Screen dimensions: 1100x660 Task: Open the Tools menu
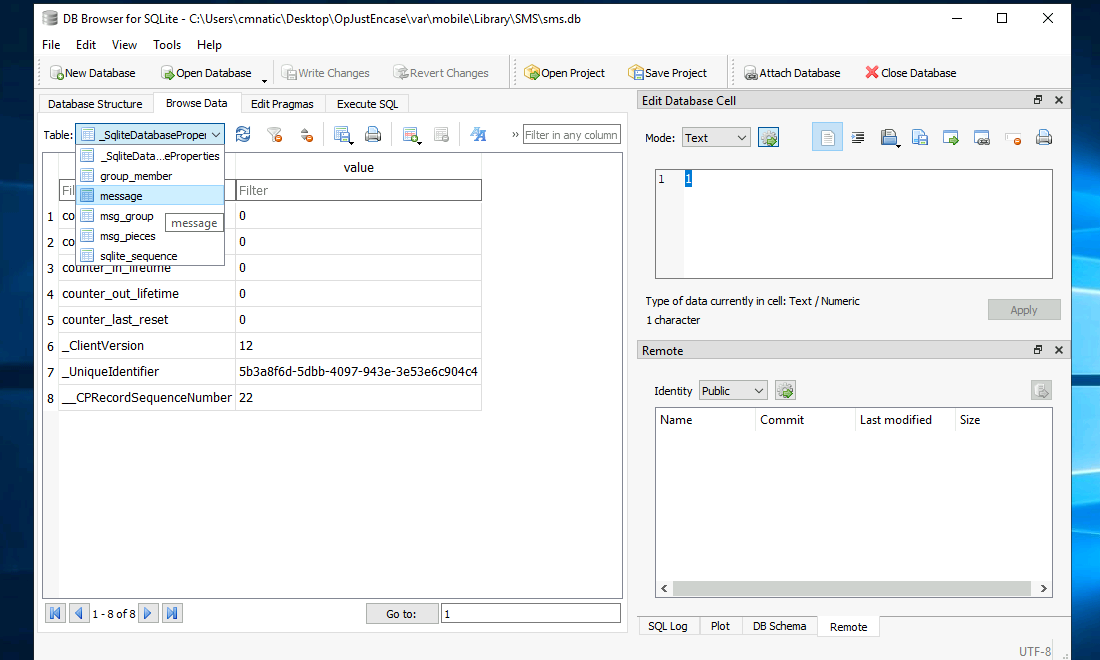coord(167,45)
